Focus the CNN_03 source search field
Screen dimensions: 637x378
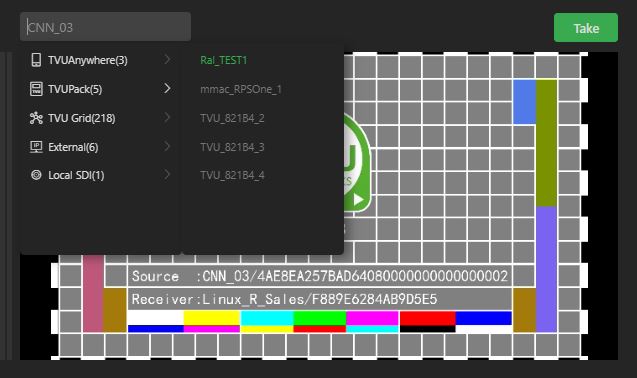point(105,27)
